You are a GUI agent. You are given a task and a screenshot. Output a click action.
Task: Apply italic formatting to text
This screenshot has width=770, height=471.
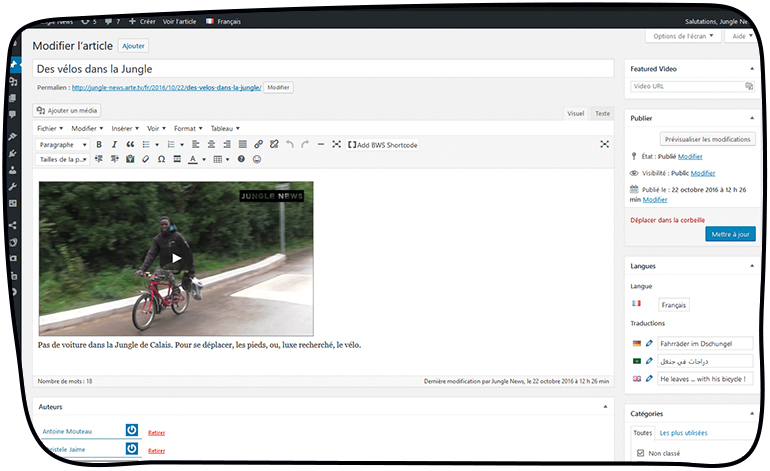pos(114,145)
